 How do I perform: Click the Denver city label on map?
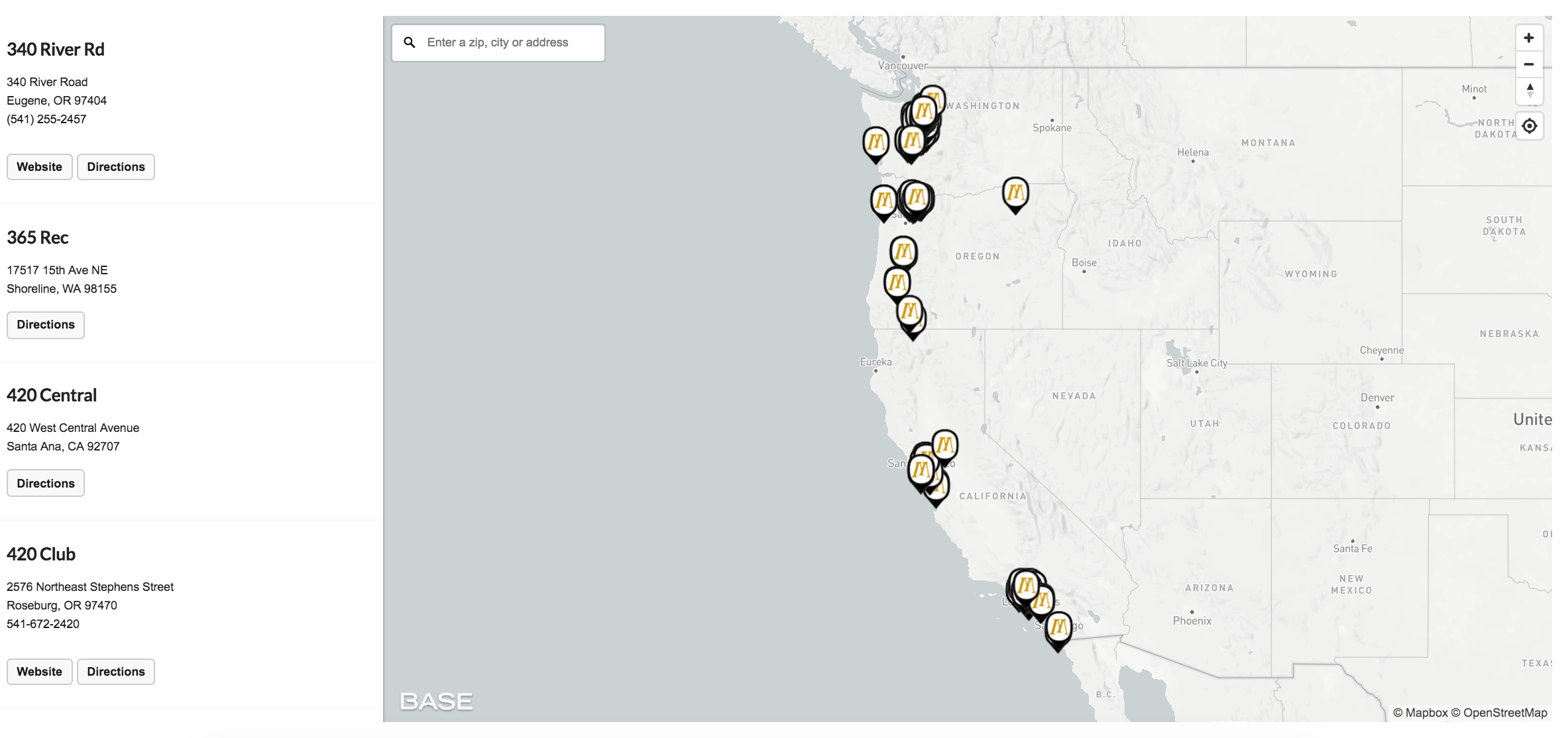click(x=1377, y=397)
